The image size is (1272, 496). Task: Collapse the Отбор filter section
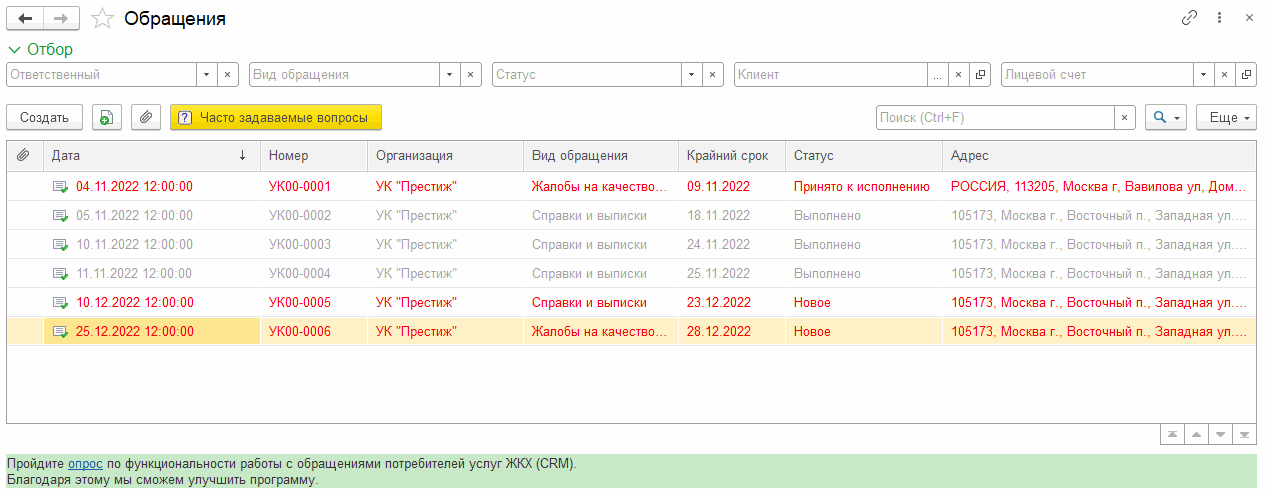(40, 49)
